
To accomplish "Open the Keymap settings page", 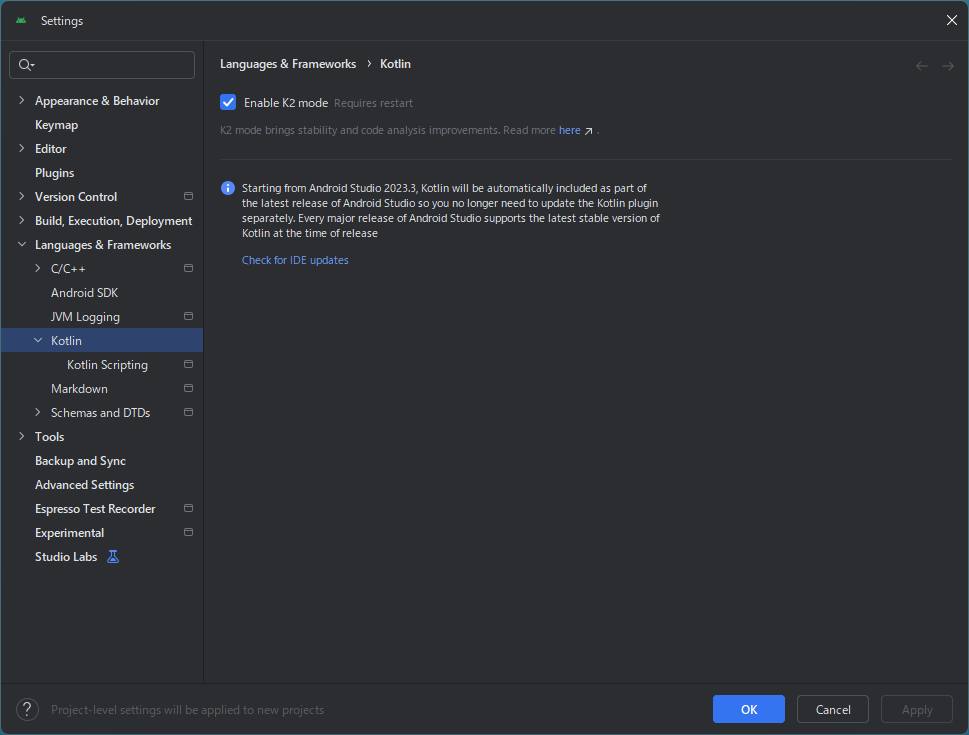I will pos(56,125).
